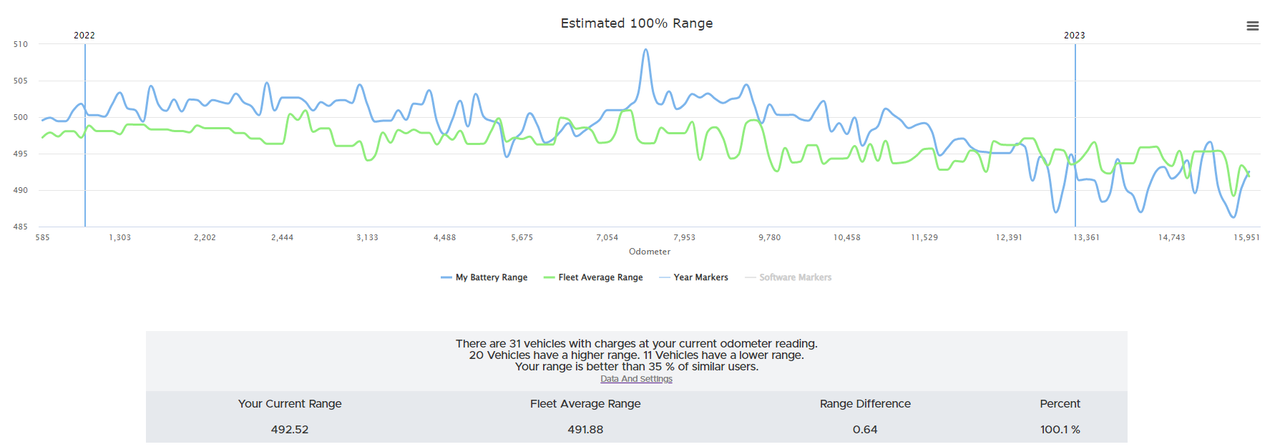Click the '31 vehicles with charges' sentence

click(636, 343)
